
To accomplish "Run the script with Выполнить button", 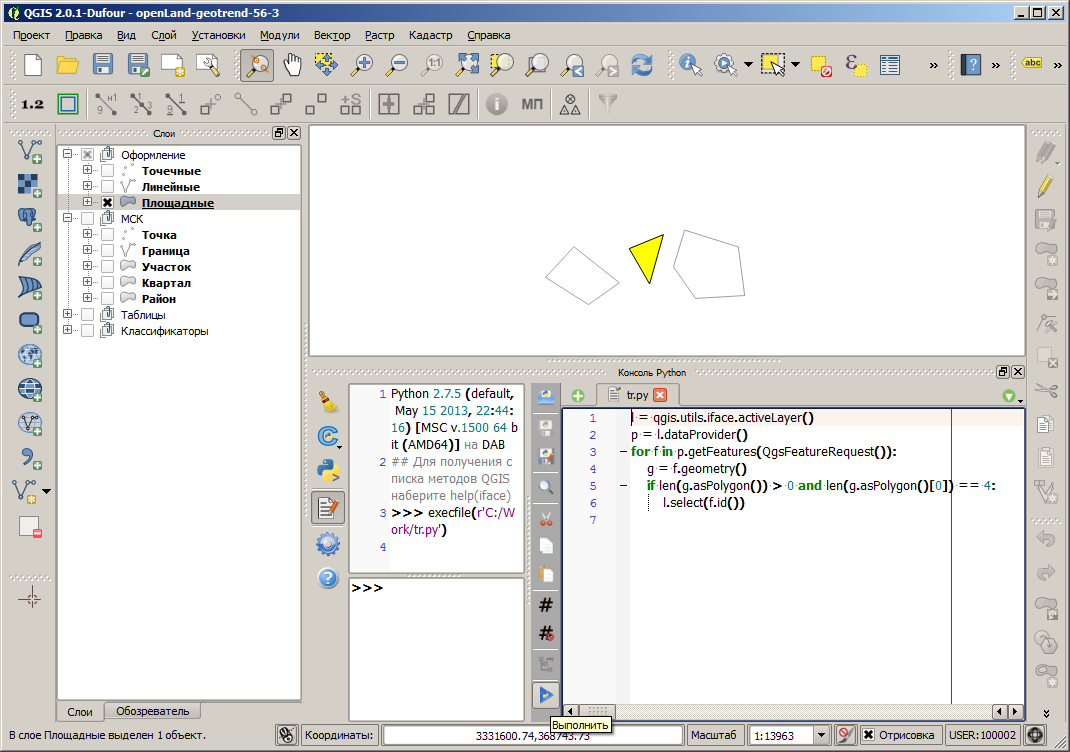I will click(x=546, y=694).
